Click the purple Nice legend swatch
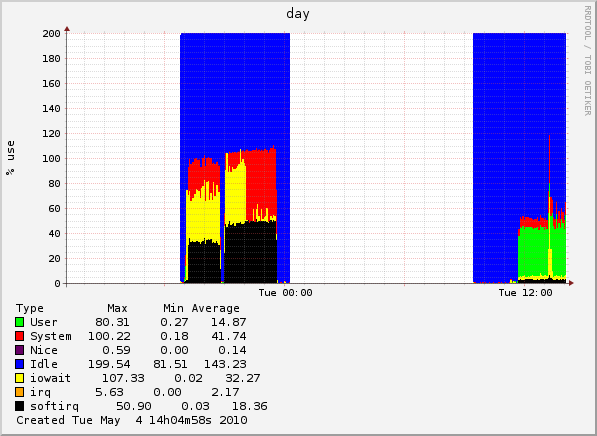This screenshot has width=597, height=436. [x=20, y=350]
